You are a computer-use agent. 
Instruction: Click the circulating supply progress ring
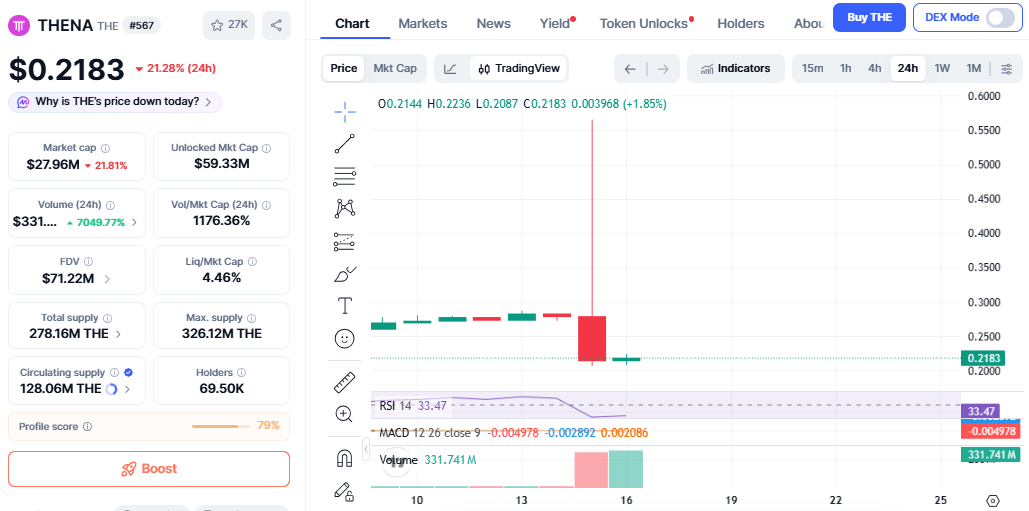(111, 389)
